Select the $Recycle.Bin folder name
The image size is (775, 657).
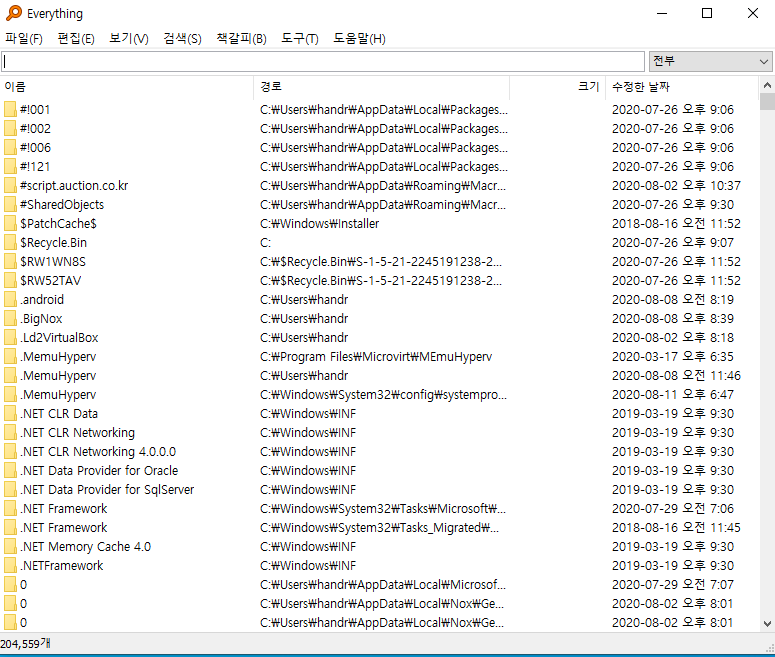[x=53, y=243]
